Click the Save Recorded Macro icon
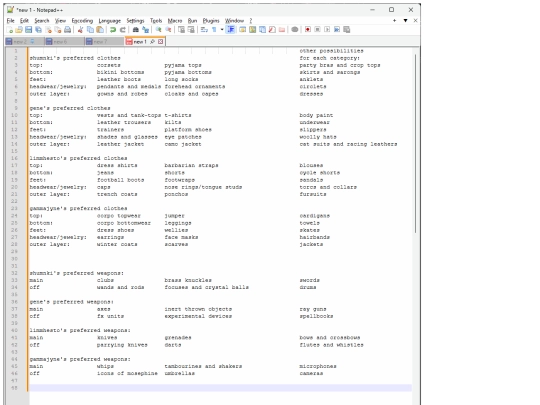 click(x=347, y=30)
